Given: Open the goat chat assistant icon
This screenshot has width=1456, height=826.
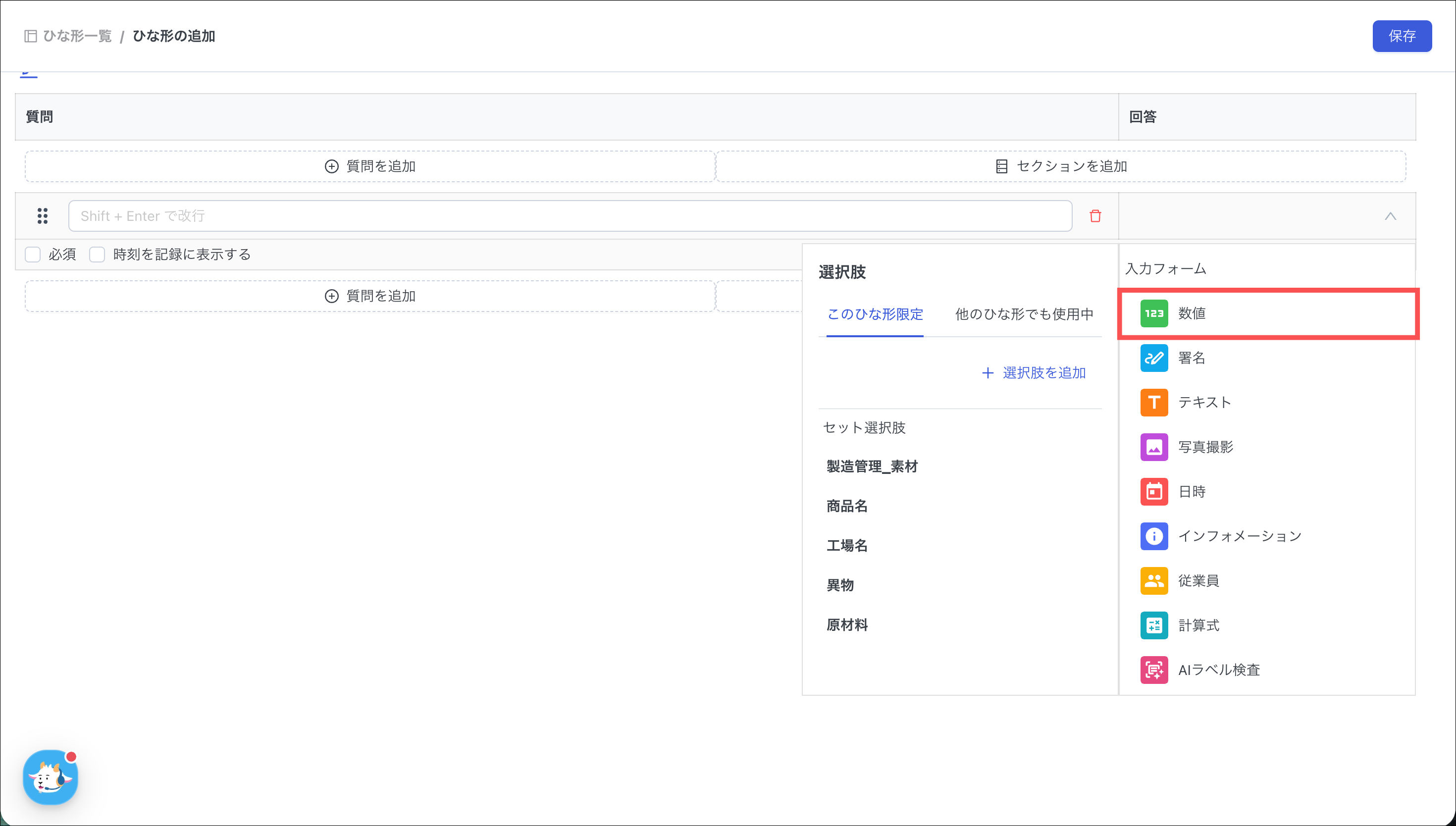Looking at the screenshot, I should (x=50, y=777).
